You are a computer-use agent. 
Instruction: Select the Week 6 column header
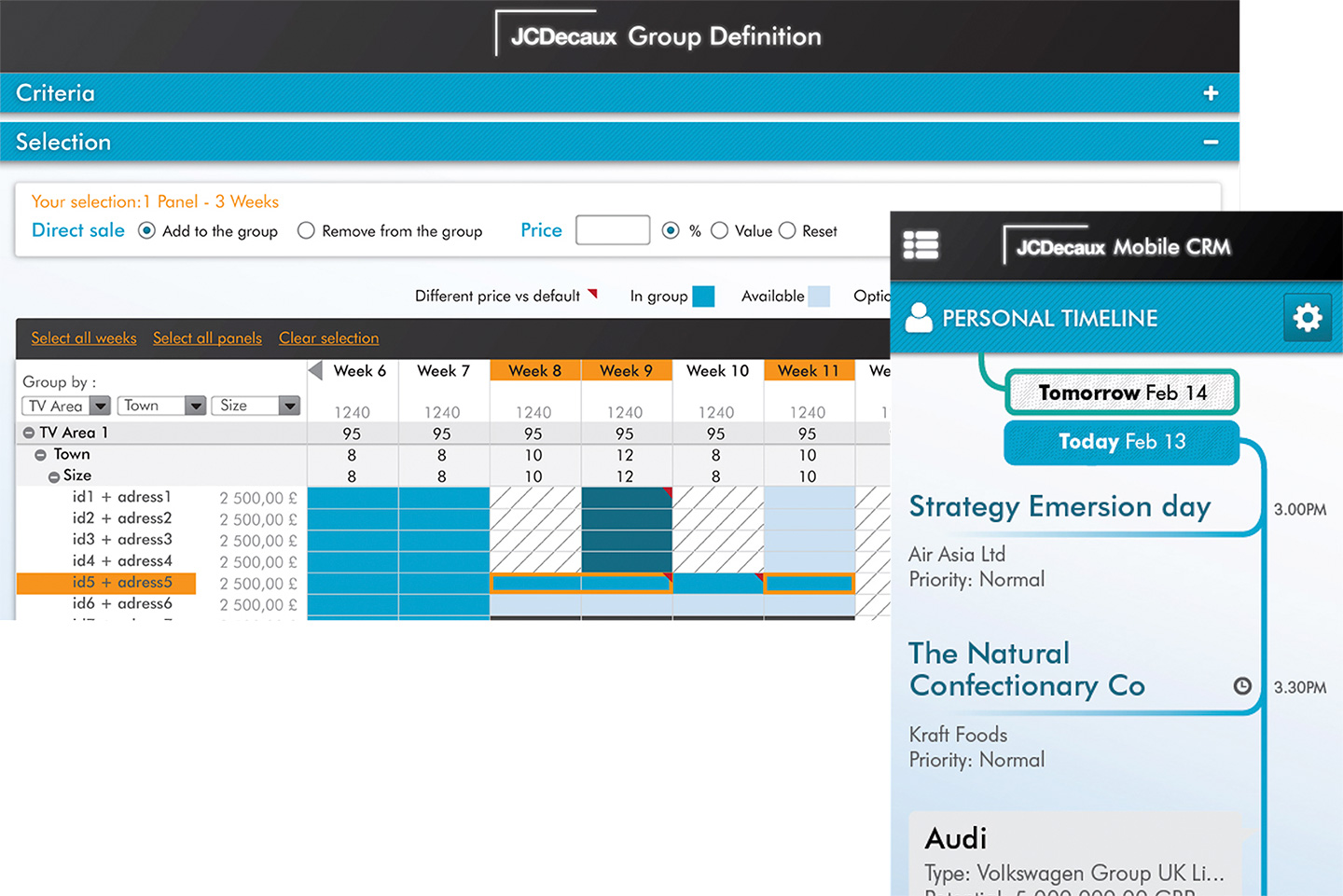tap(360, 370)
